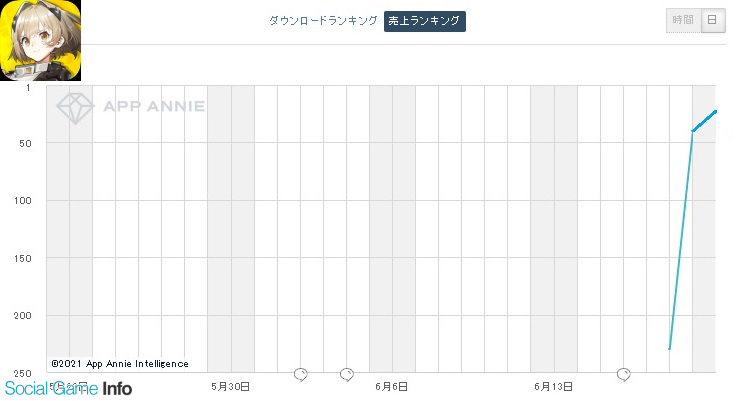Click the APP ANNIE watermark text
This screenshot has height=401, width=740.
pos(154,106)
